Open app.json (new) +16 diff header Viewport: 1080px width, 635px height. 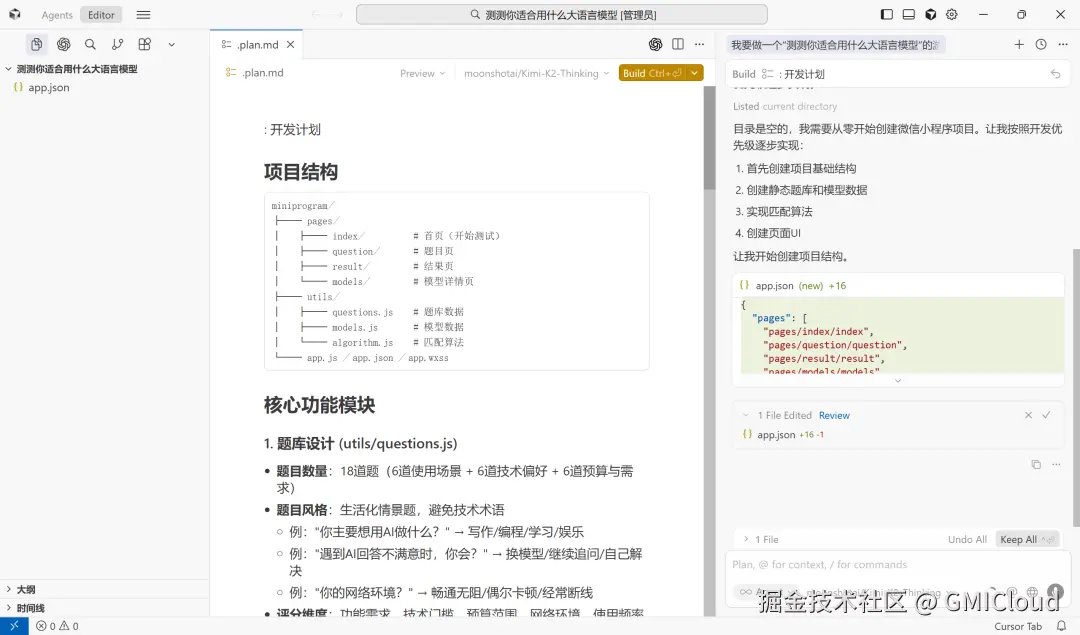click(x=898, y=285)
